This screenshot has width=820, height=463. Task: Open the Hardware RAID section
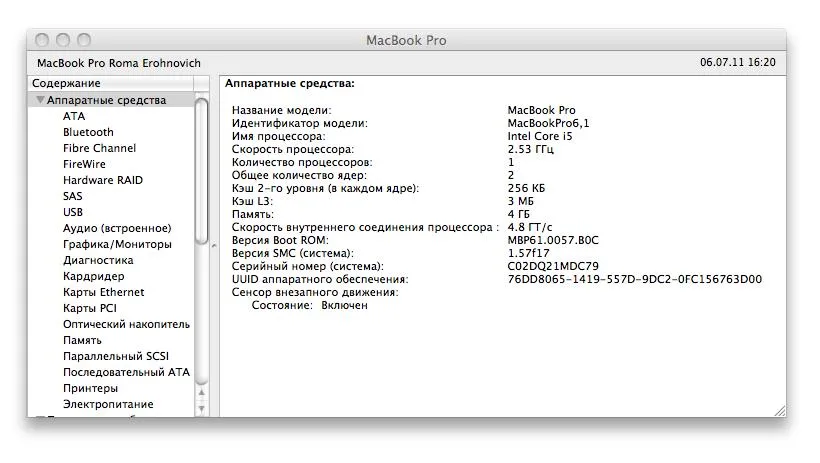click(102, 180)
